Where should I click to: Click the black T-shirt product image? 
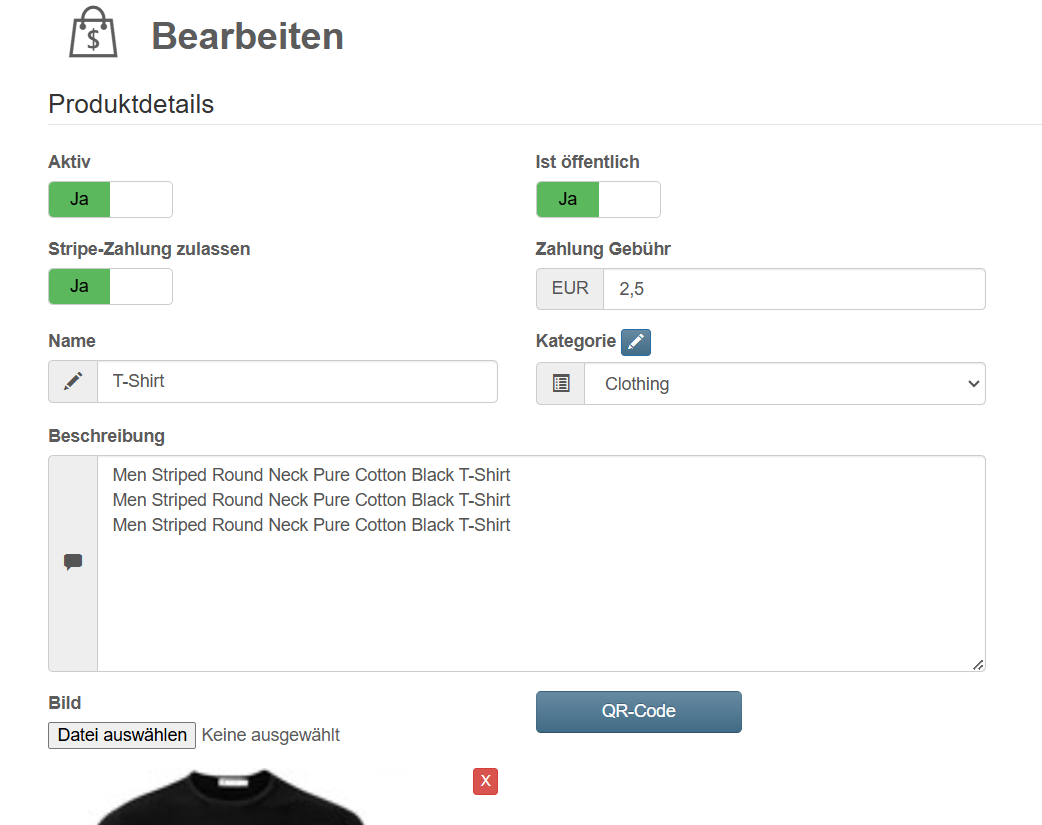(x=230, y=800)
